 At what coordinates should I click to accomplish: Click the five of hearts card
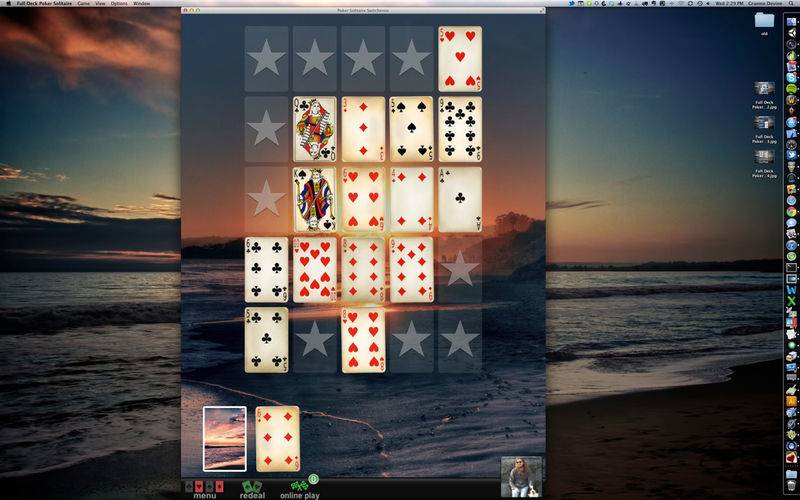coord(460,59)
